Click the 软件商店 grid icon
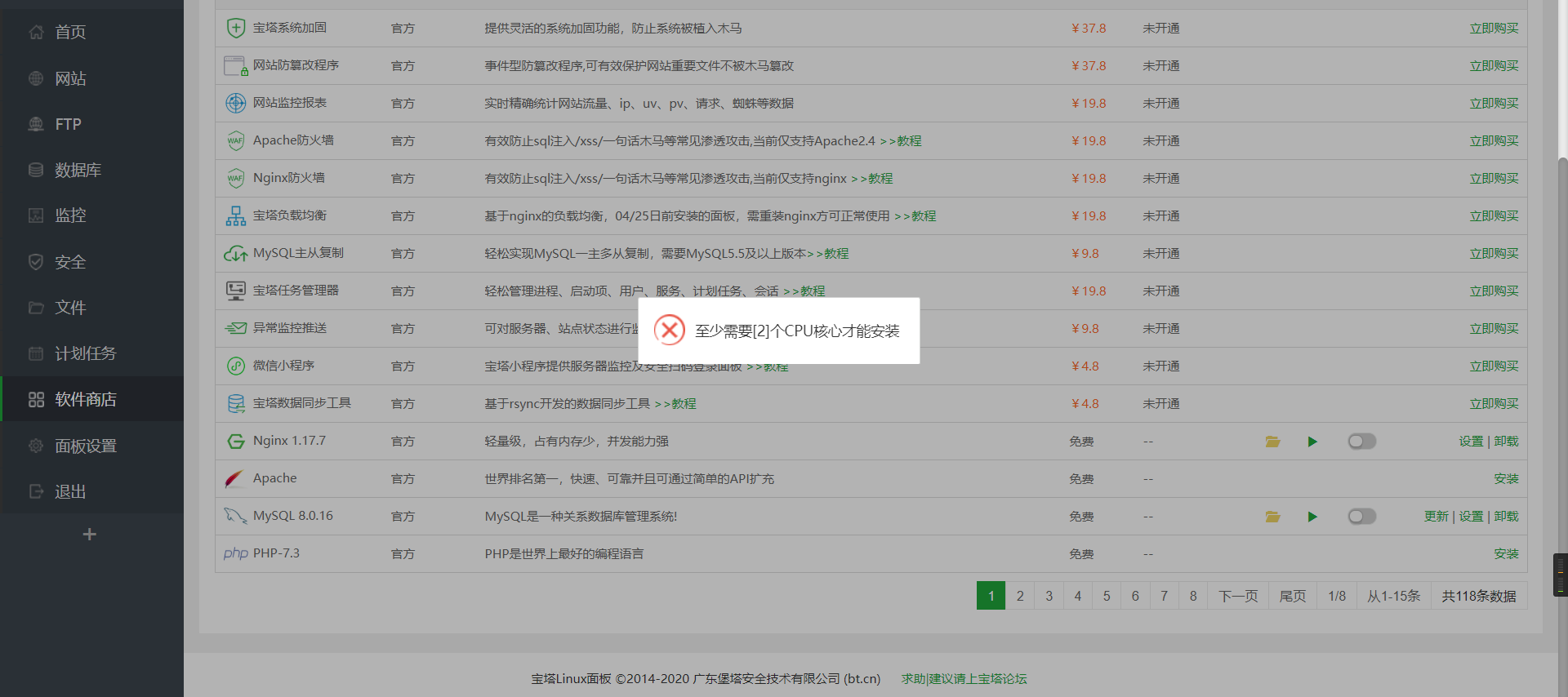This screenshot has width=1568, height=697. (x=36, y=399)
